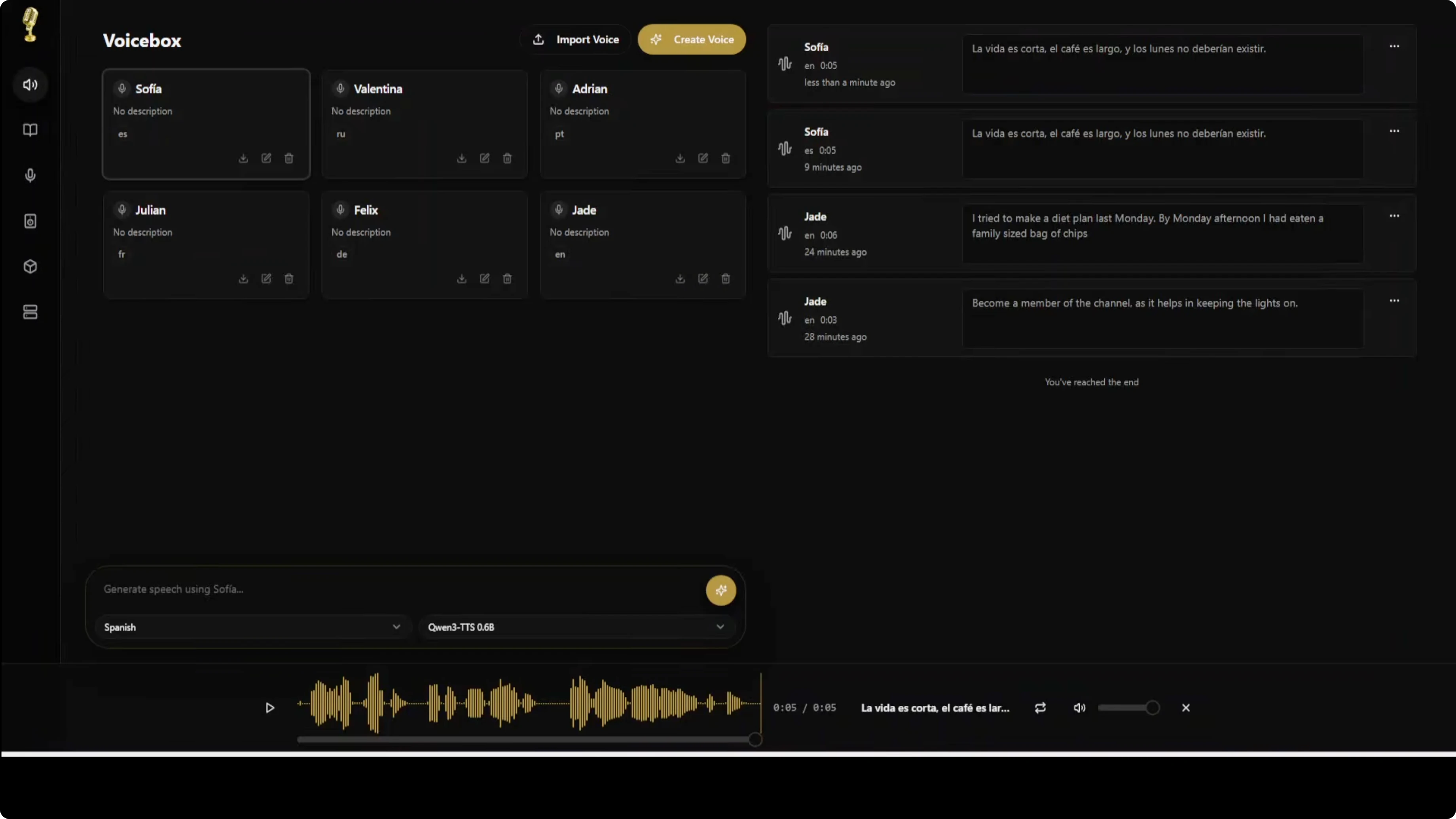The image size is (1456, 819).
Task: Mute the audio player volume
Action: [x=1079, y=708]
